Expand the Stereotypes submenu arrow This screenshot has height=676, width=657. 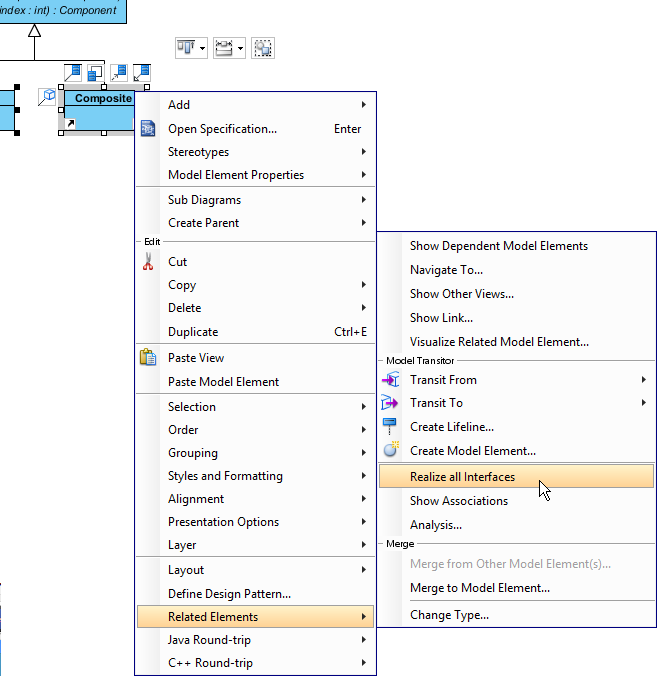pyautogui.click(x=364, y=151)
